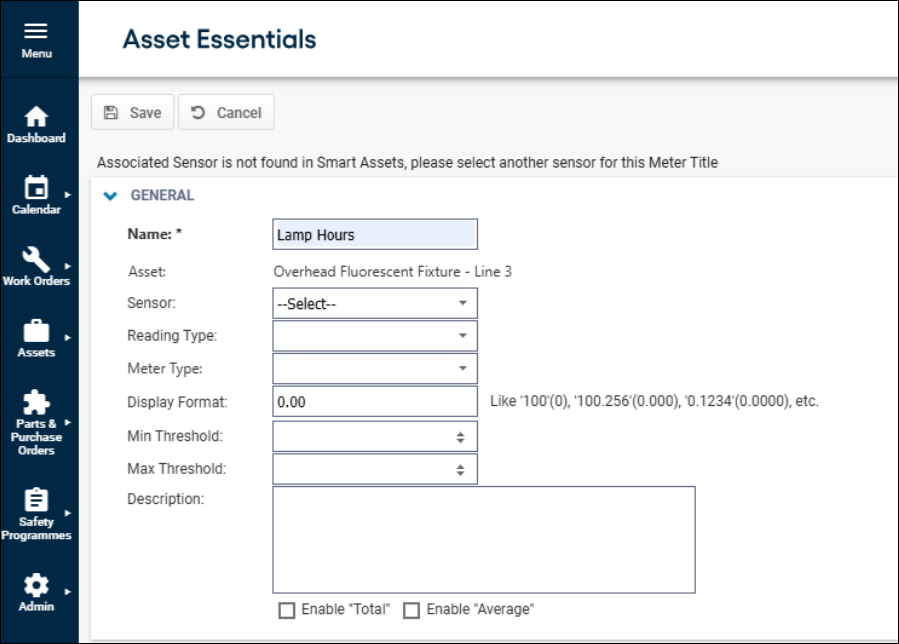The image size is (899, 644).
Task: Click the Name field containing Lamp Hours
Action: tap(374, 235)
